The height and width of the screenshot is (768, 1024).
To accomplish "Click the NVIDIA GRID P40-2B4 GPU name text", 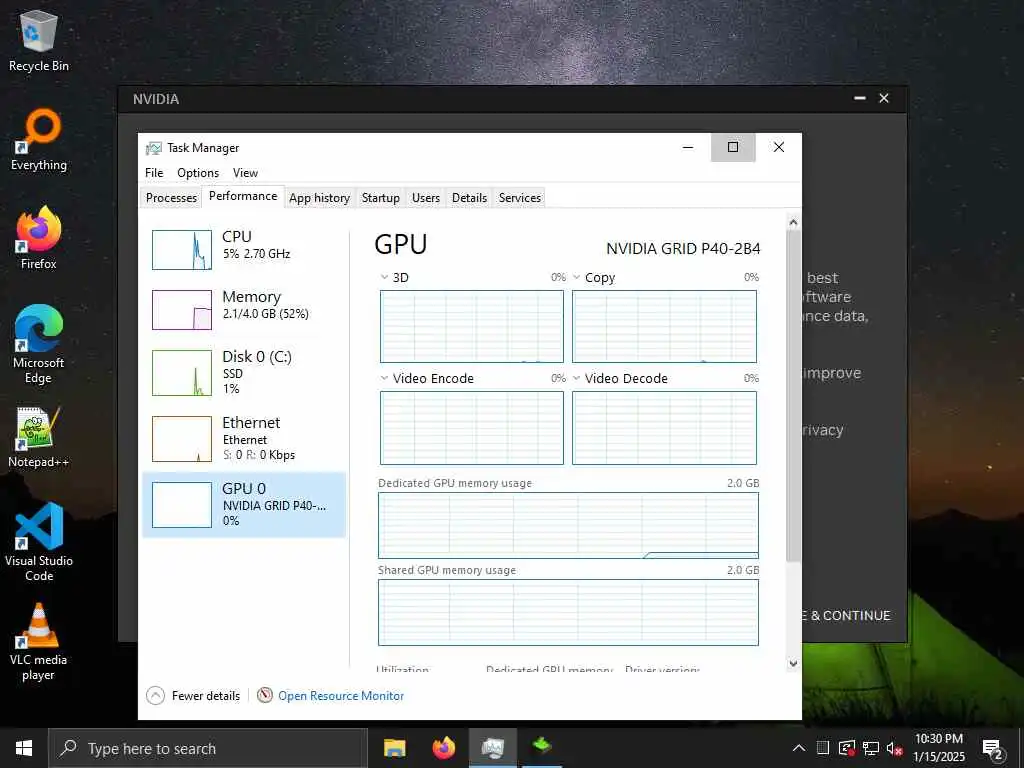I will [x=683, y=249].
